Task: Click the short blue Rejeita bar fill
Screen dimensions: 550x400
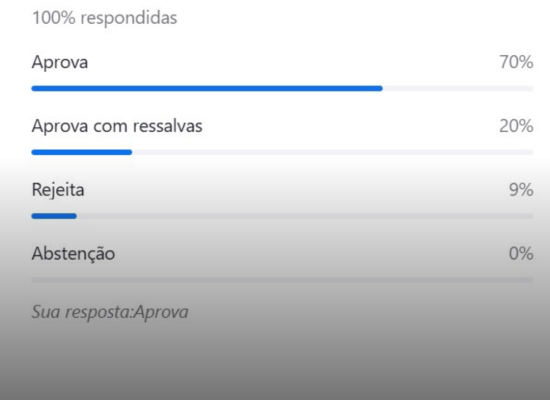Action: (x=54, y=216)
